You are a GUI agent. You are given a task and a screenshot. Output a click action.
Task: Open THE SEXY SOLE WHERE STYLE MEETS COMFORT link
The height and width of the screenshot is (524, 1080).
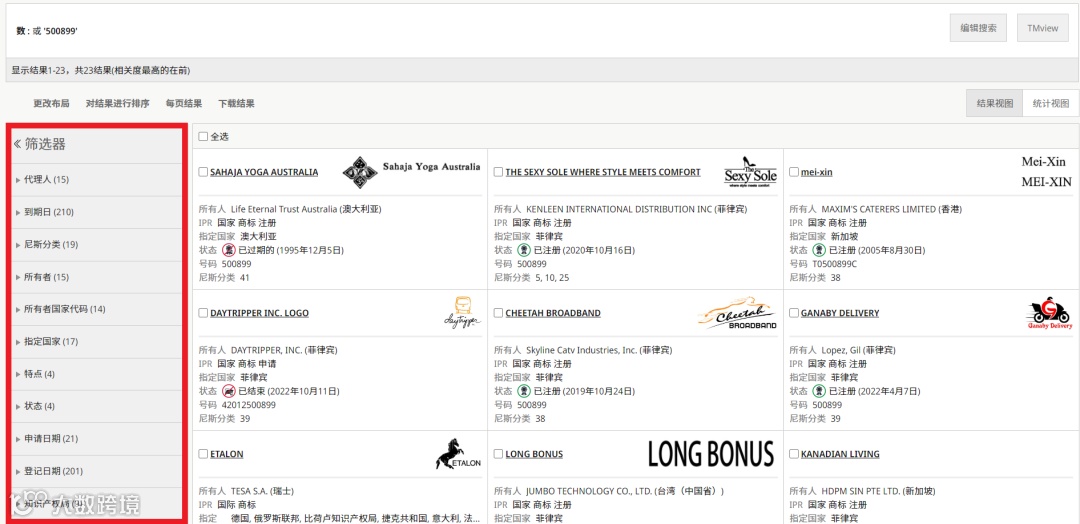[x=603, y=172]
